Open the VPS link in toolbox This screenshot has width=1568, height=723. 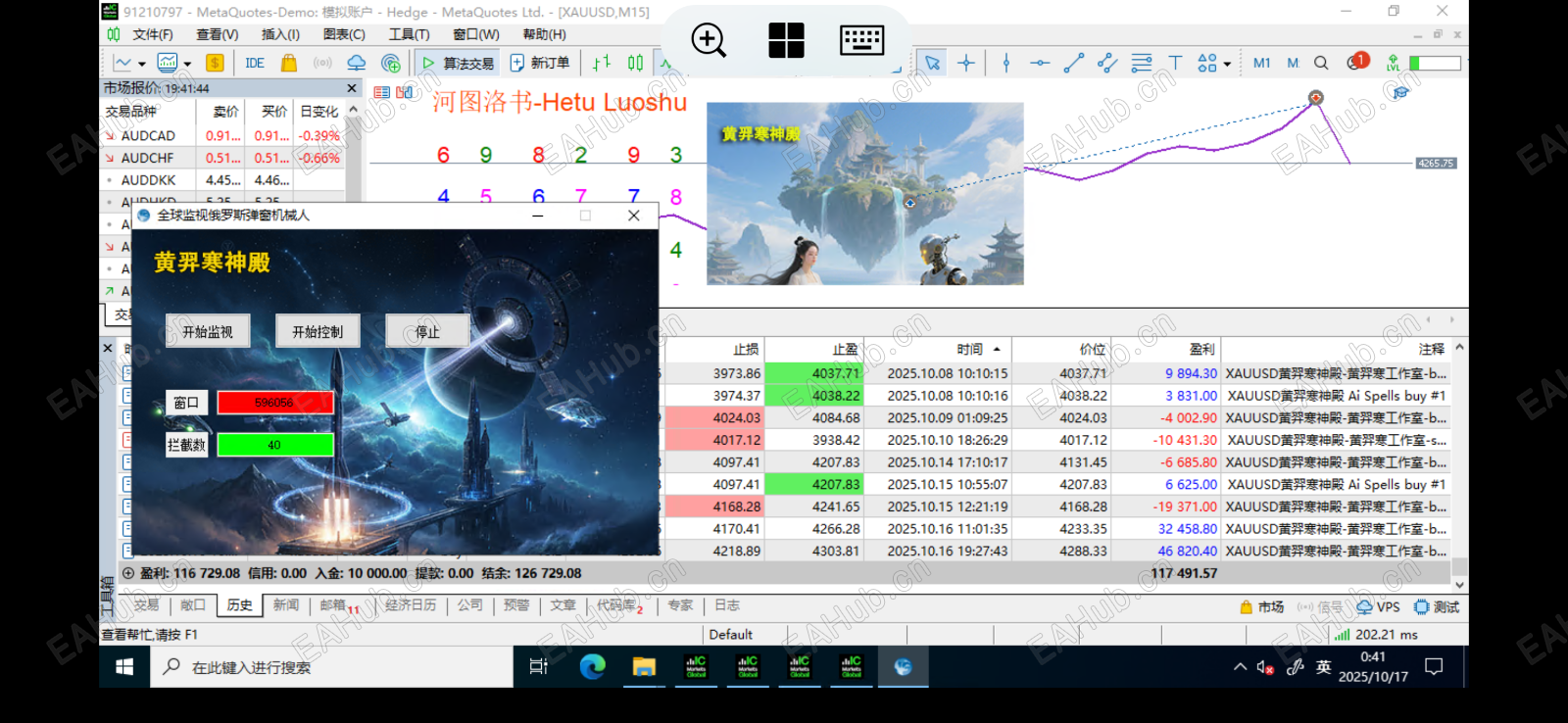[x=1379, y=607]
